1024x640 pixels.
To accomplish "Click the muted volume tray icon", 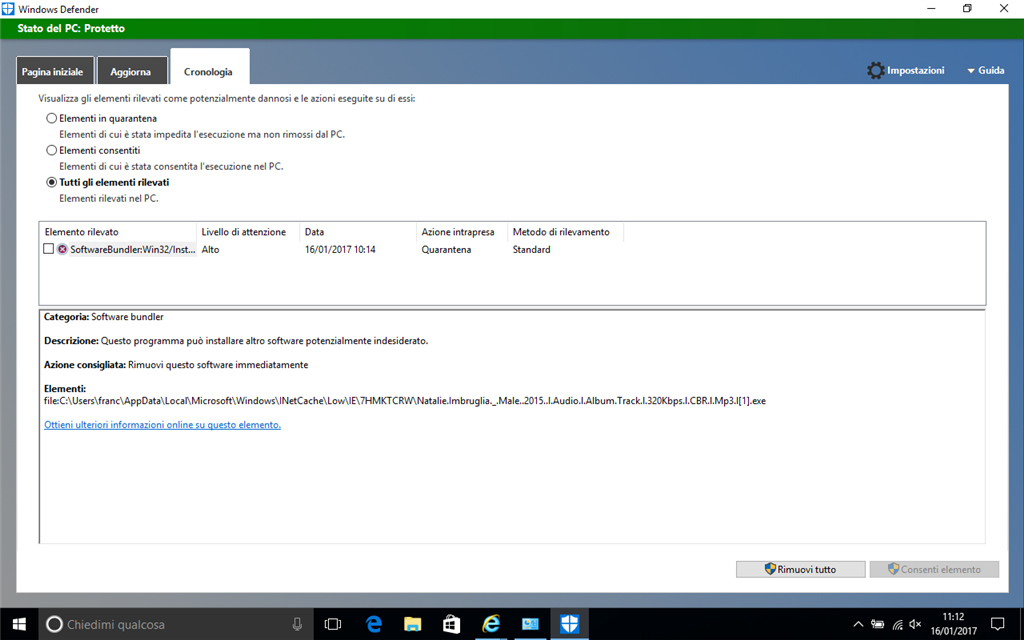I will point(915,624).
